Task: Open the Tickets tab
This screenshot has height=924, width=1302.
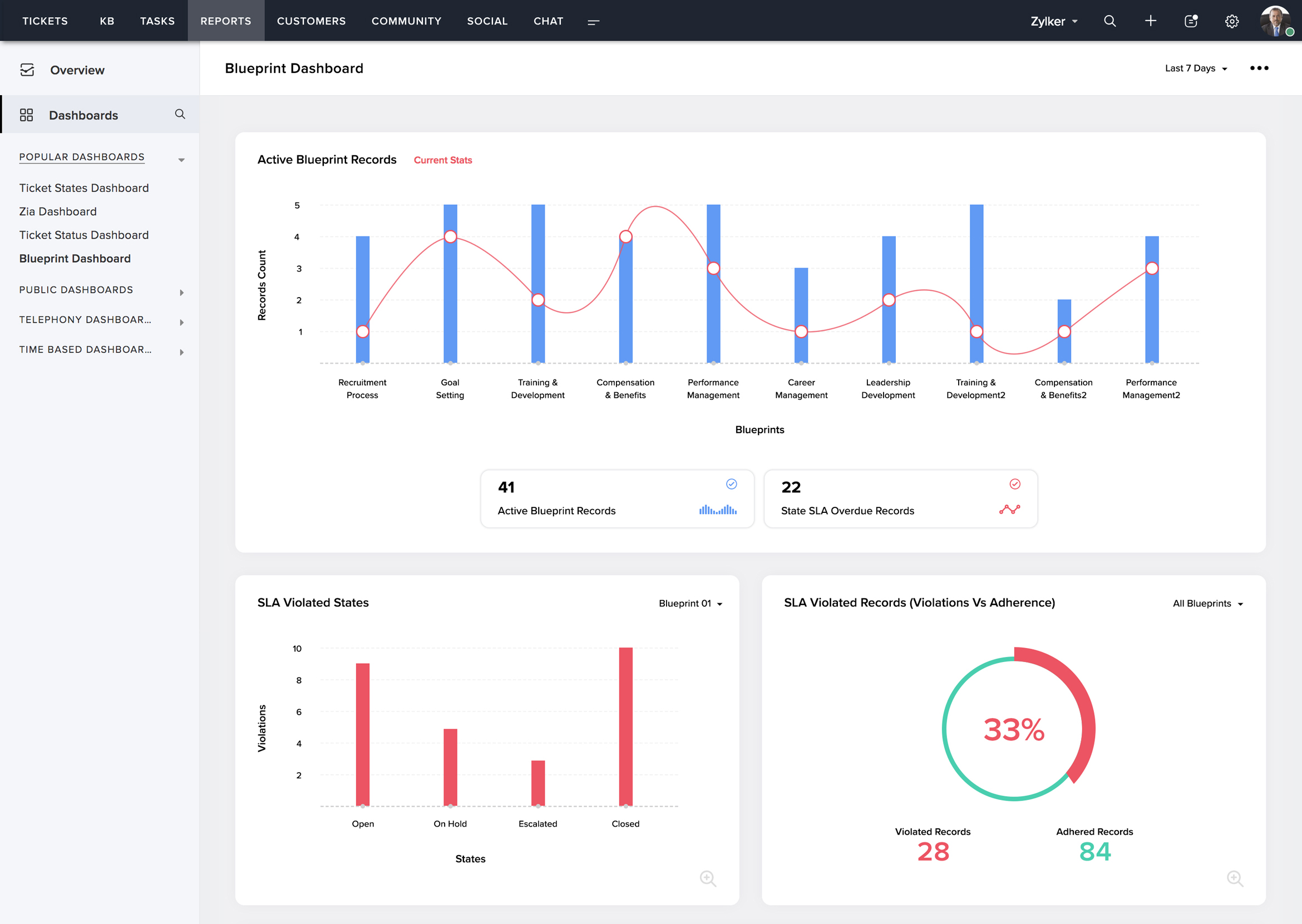Action: pos(45,21)
